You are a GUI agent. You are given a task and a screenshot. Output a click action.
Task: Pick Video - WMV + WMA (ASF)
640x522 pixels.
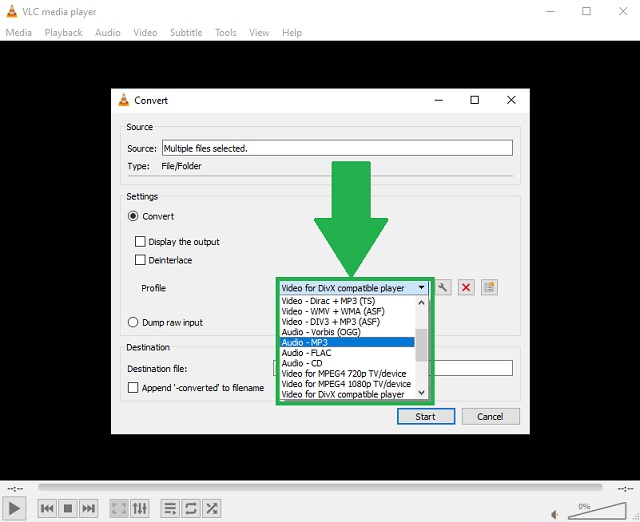347,311
